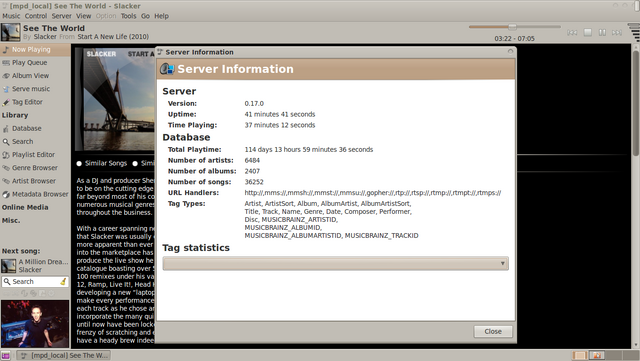
Task: Clear the sidebar search with broom icon
Action: point(63,281)
